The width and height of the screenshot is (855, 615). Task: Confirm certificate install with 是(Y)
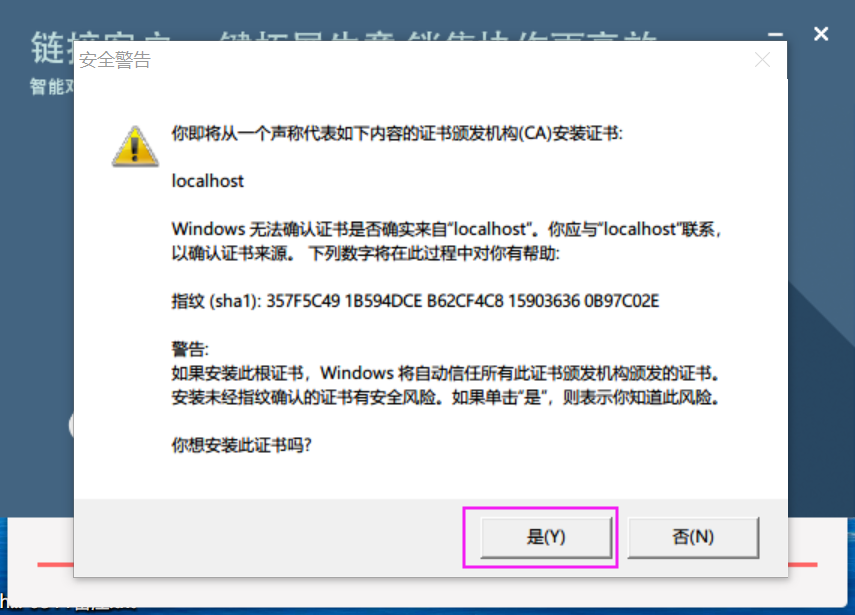[546, 537]
